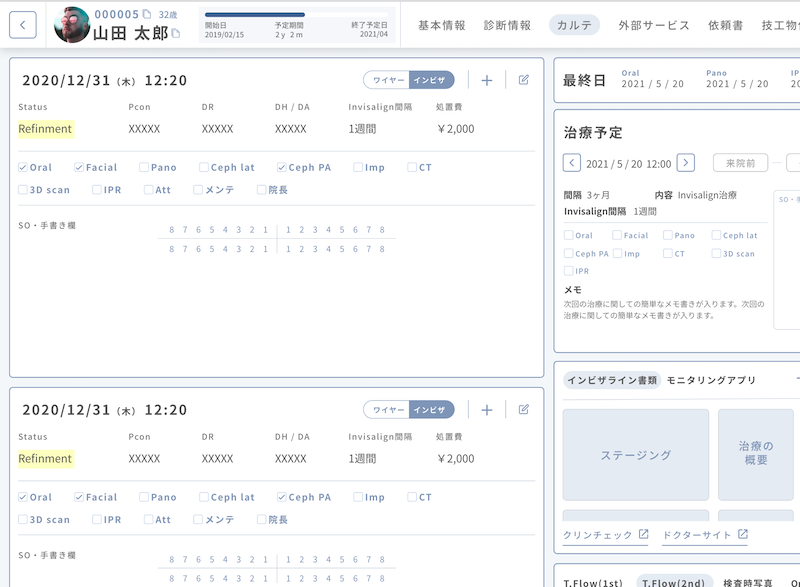Click plus icon in second record card
The image size is (800, 587).
(x=487, y=409)
